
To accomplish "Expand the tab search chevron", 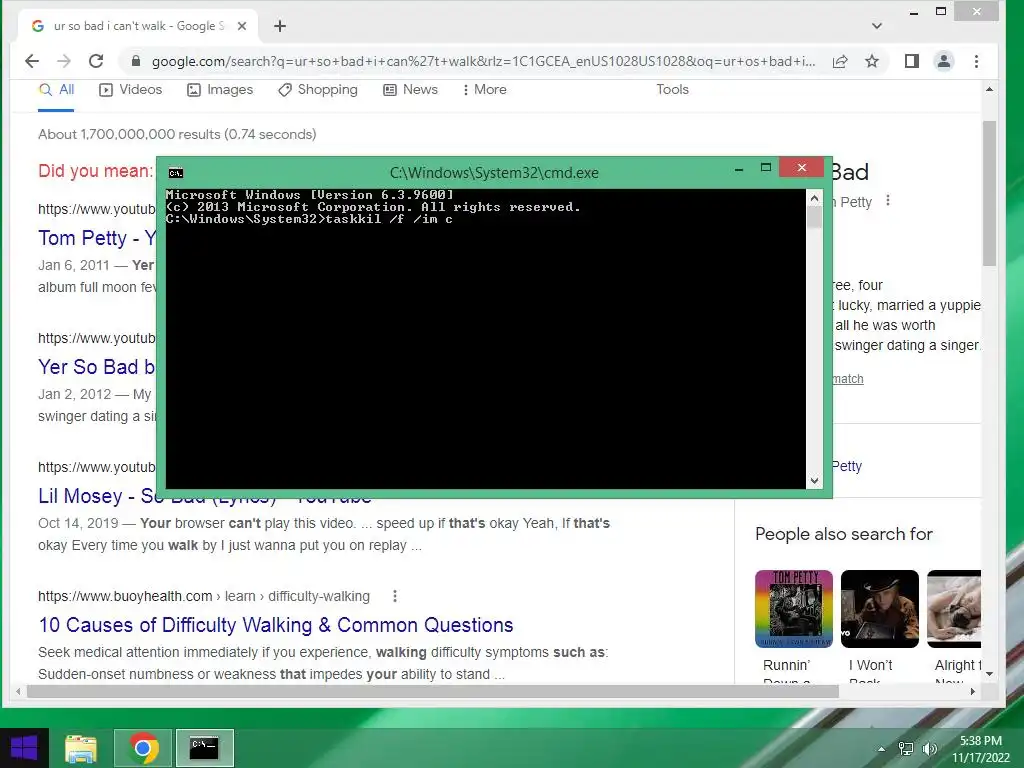I will tap(877, 26).
